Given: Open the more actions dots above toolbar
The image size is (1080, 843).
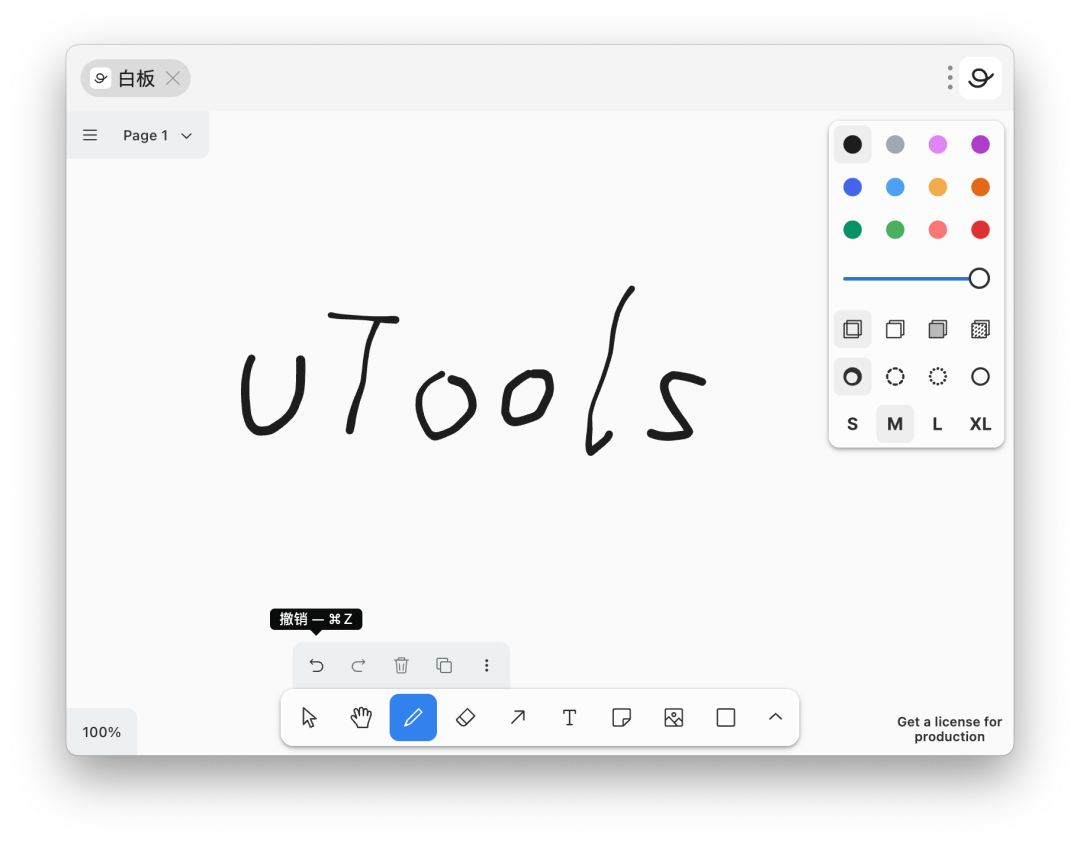Looking at the screenshot, I should point(487,665).
